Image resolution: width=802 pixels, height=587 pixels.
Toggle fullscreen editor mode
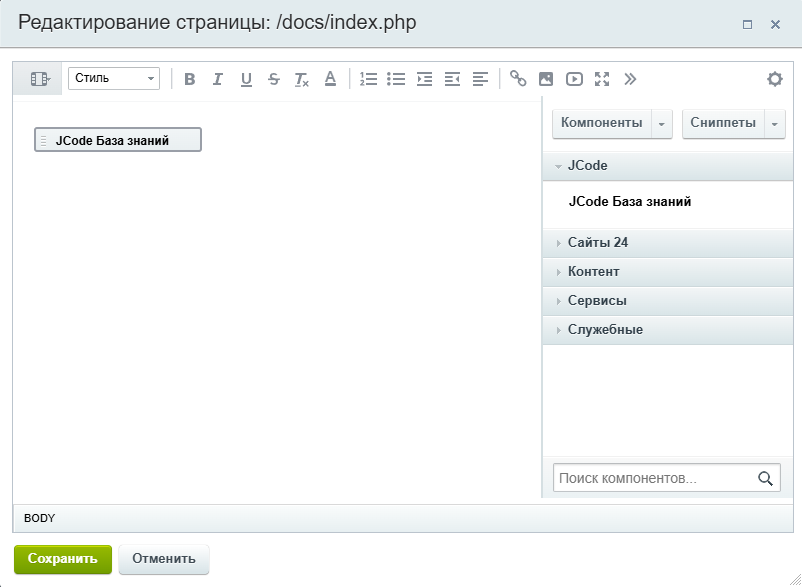pos(602,79)
